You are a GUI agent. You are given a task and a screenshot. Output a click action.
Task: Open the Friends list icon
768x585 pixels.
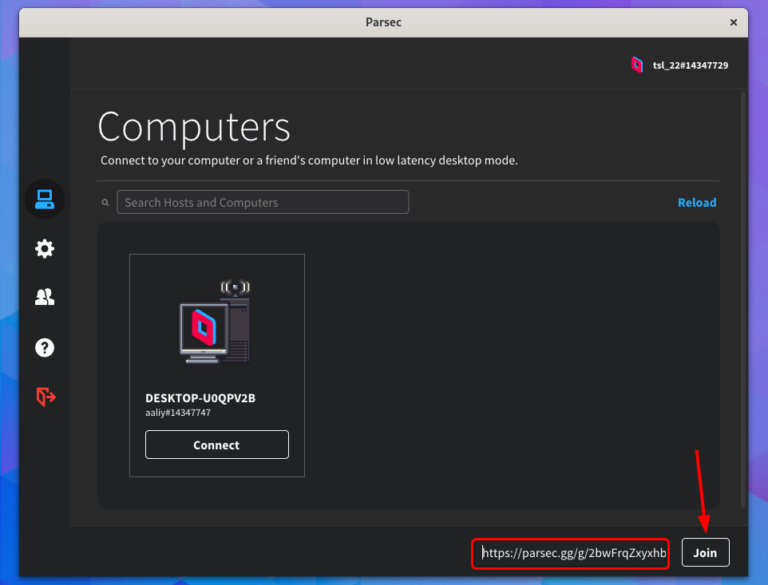pos(44,297)
